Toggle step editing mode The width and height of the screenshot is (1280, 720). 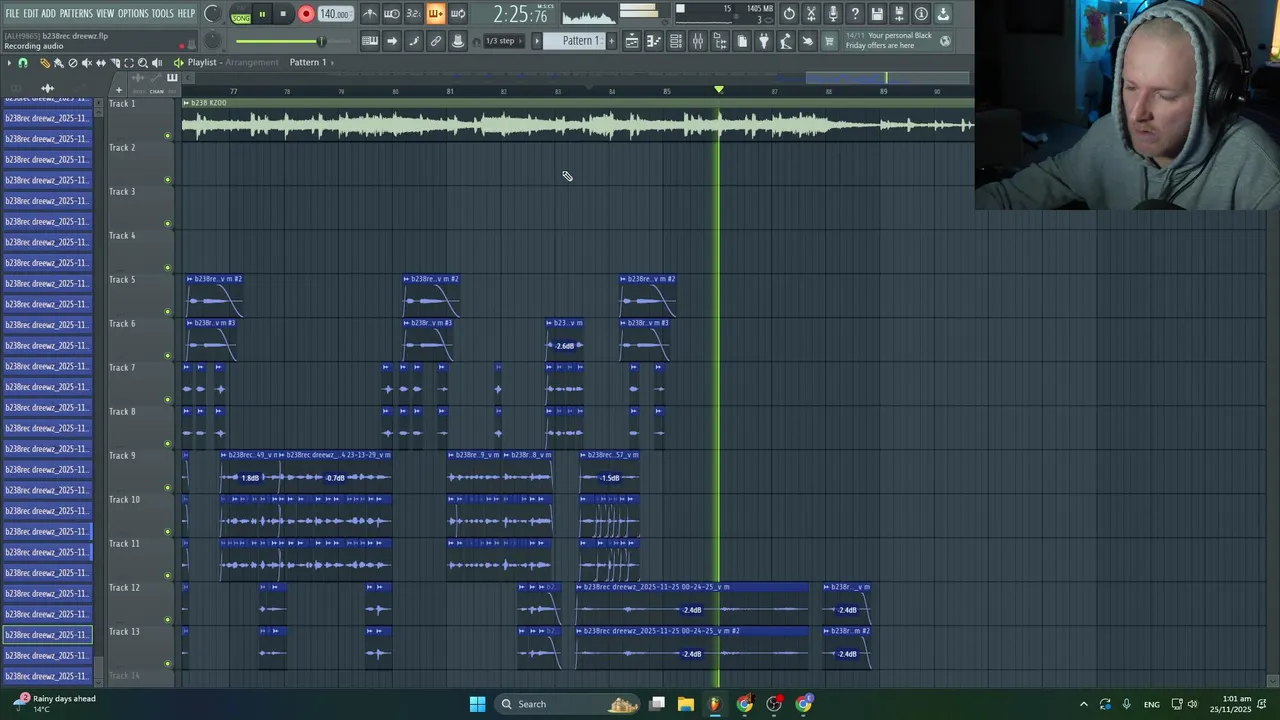414,41
